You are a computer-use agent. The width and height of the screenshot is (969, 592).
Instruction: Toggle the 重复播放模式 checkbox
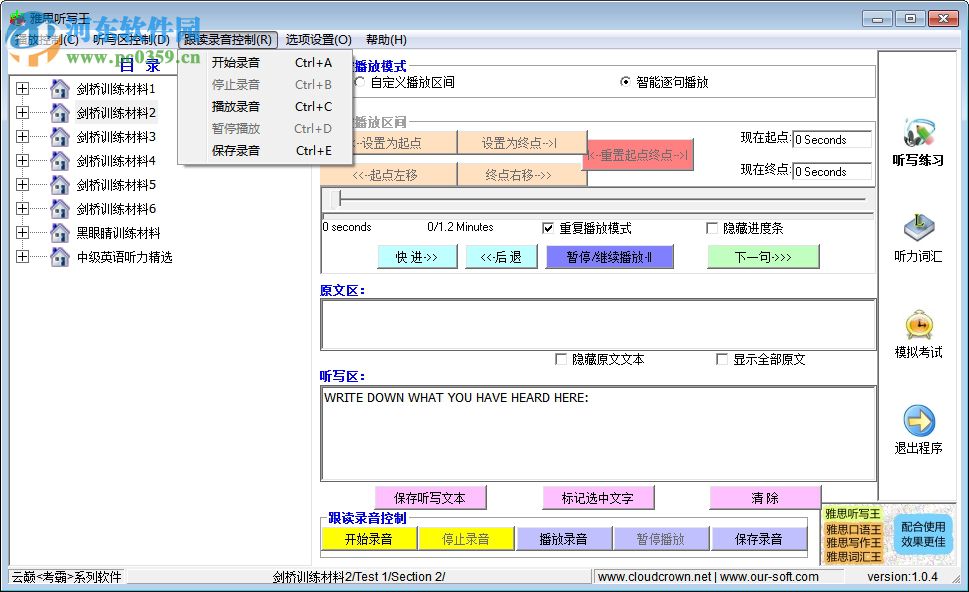pyautogui.click(x=548, y=228)
